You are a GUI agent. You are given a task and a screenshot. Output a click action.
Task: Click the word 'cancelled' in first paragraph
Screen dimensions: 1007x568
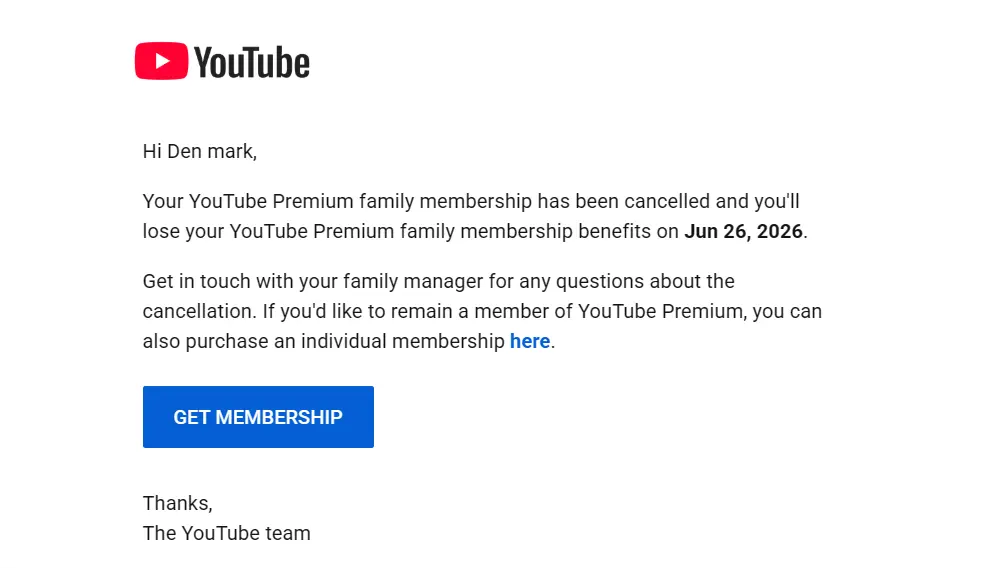(x=667, y=201)
